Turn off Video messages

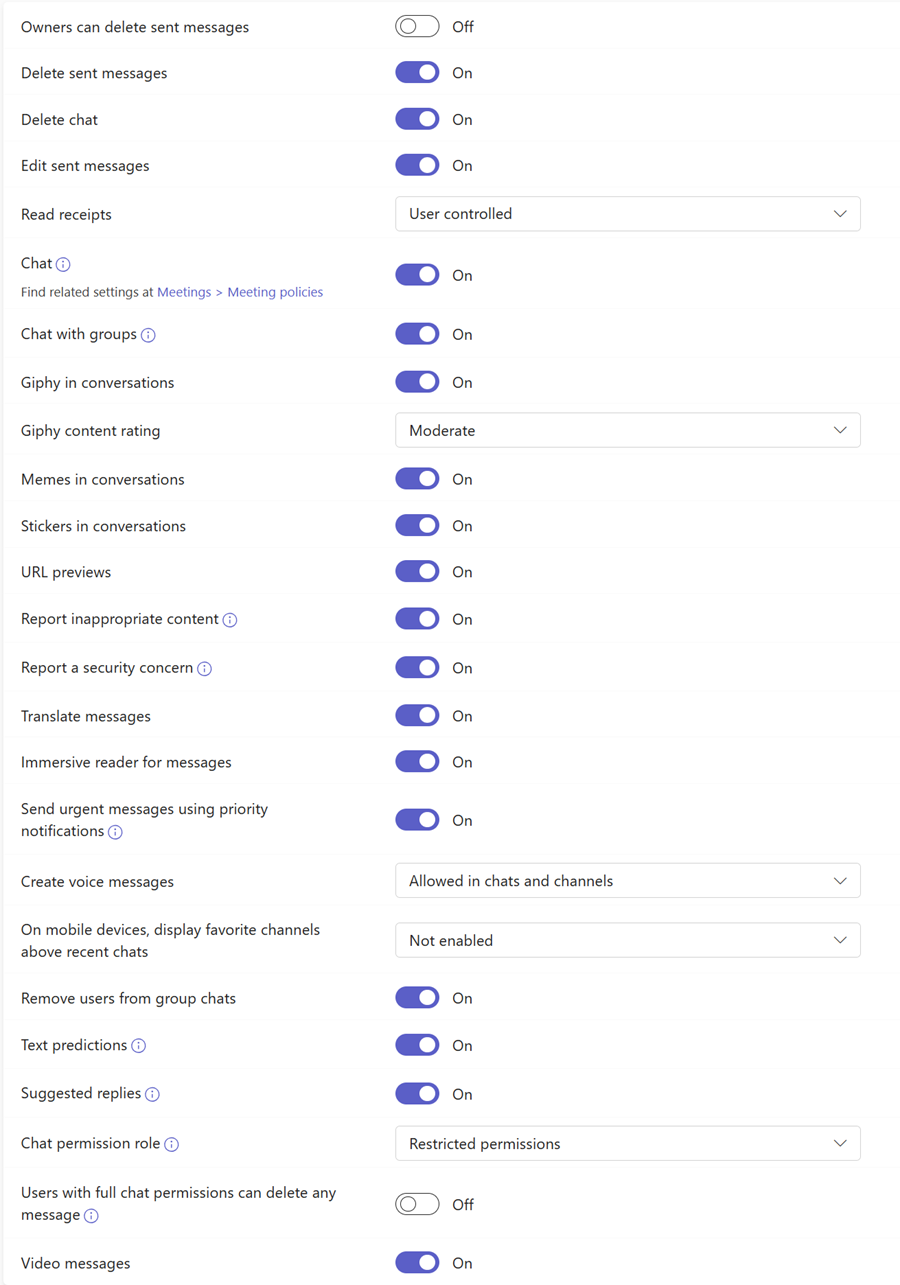(417, 1262)
